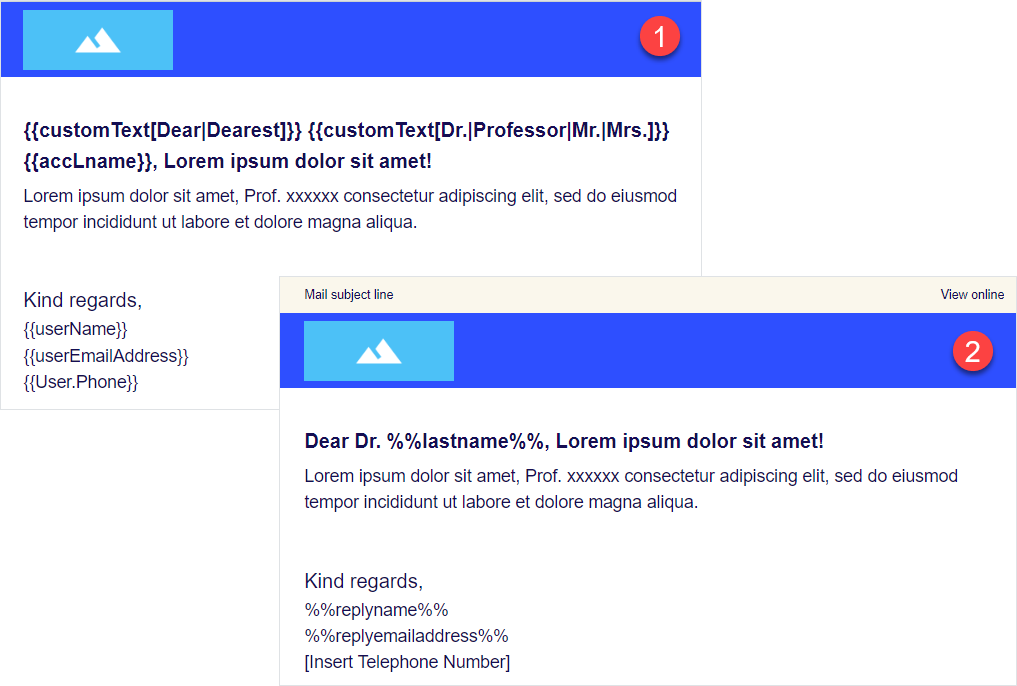Click the {{customText[Dr.|Professor|Mr.|Mrs.]}} placeholder
1017x686 pixels.
pyautogui.click(x=488, y=130)
